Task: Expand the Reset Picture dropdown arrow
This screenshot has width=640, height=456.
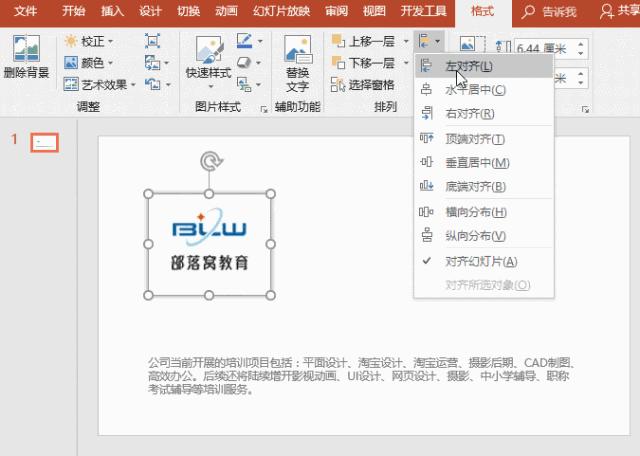Action: [x=168, y=85]
